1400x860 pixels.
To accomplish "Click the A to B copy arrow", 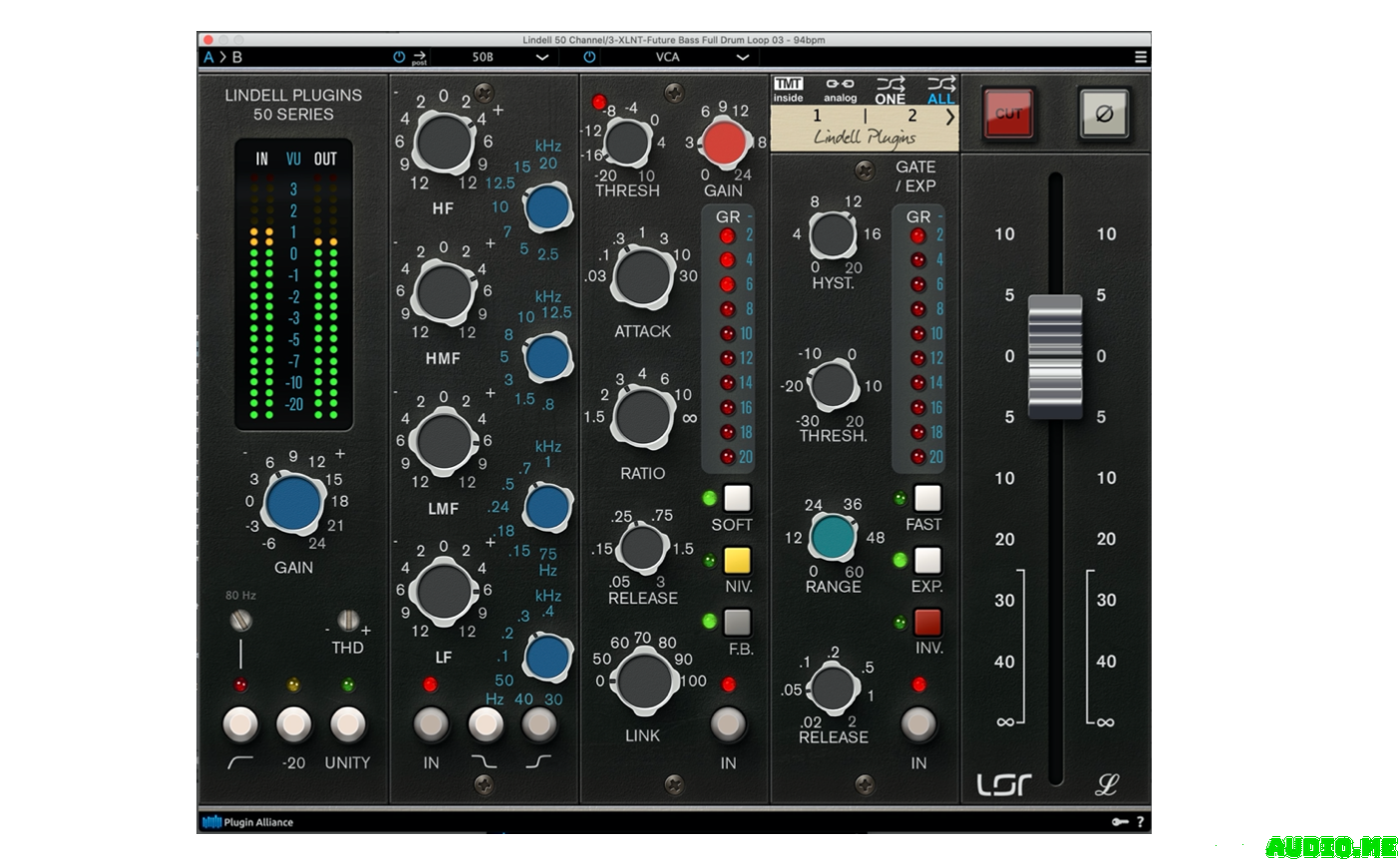I will tap(222, 57).
